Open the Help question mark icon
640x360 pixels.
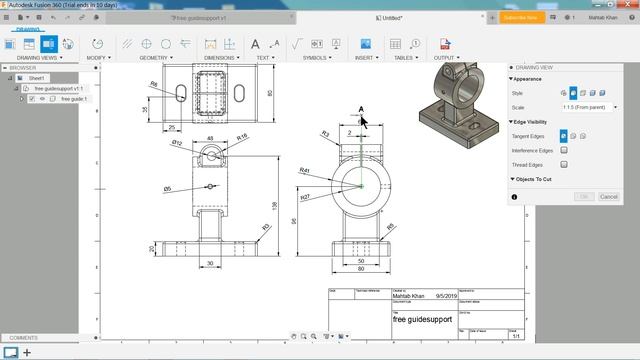click(632, 18)
